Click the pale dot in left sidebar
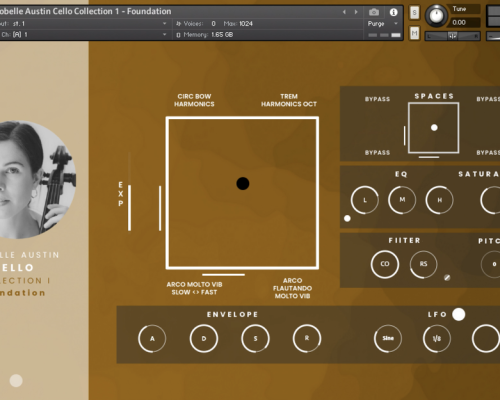 click(16, 380)
